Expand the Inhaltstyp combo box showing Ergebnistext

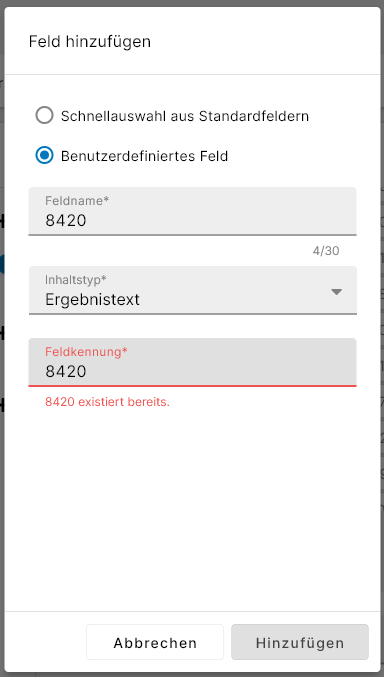193,290
